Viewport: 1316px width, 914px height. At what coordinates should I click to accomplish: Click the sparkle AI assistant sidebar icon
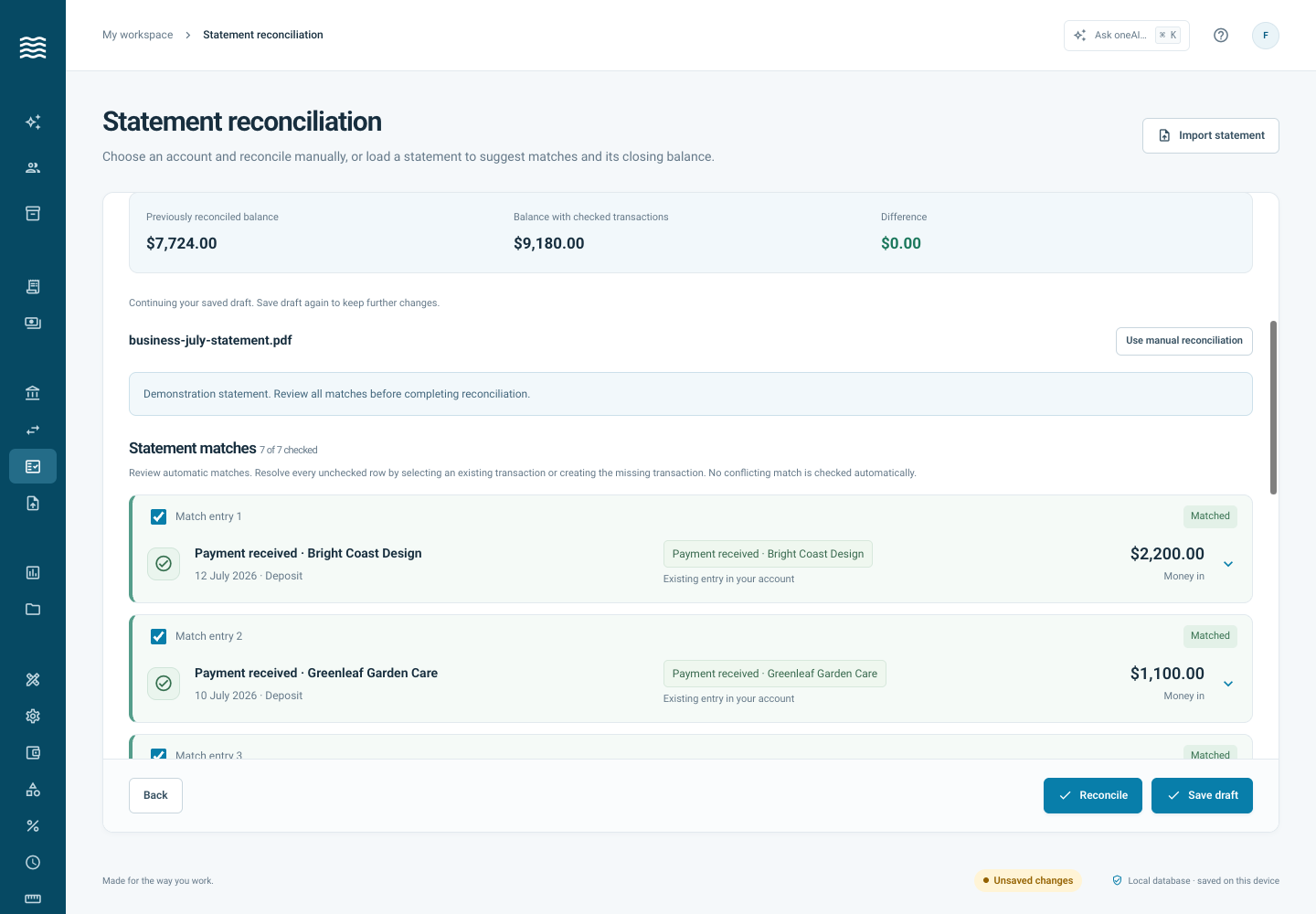[33, 122]
